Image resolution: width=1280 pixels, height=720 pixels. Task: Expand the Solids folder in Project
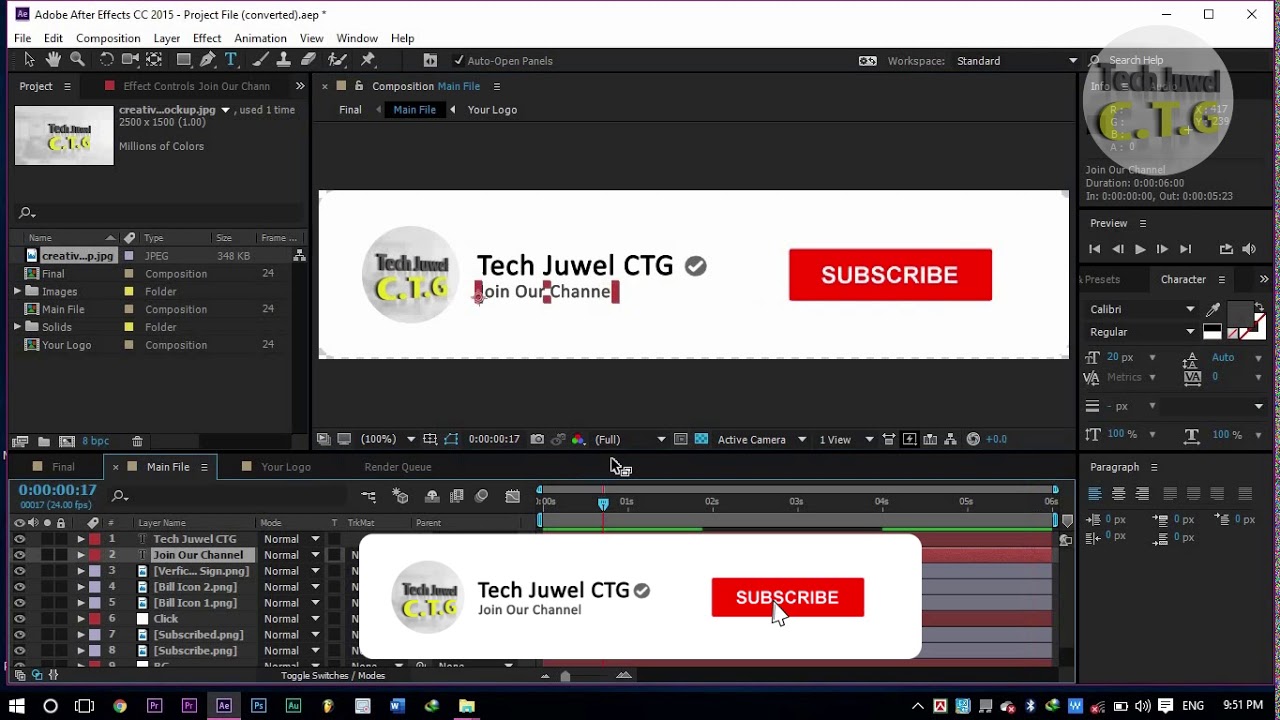point(17,327)
